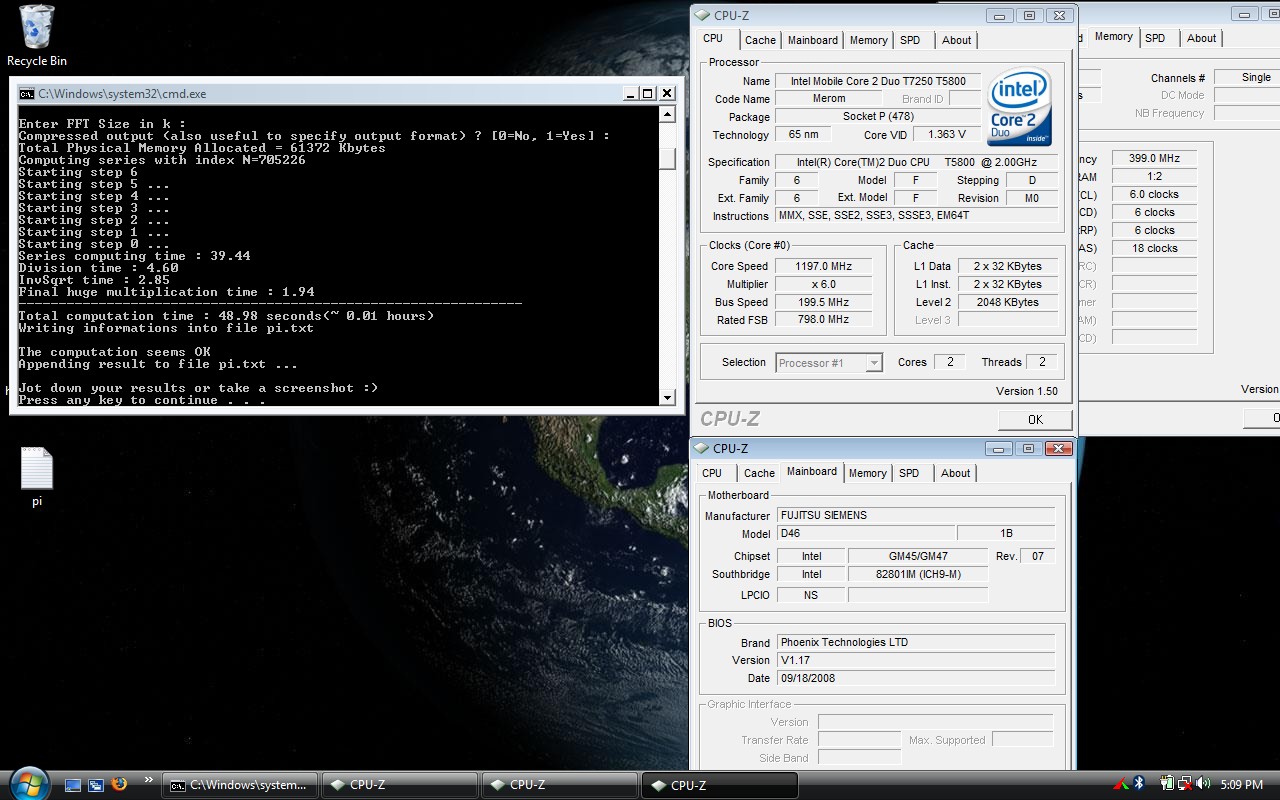Click the '399.0 MHz' value in Memory window
This screenshot has height=800, width=1280.
[x=1154, y=158]
